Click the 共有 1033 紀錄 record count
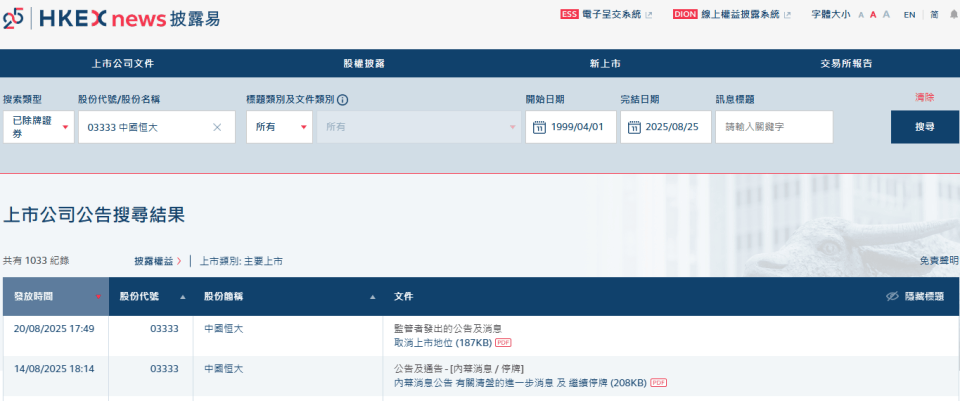This screenshot has width=960, height=401. [x=36, y=261]
